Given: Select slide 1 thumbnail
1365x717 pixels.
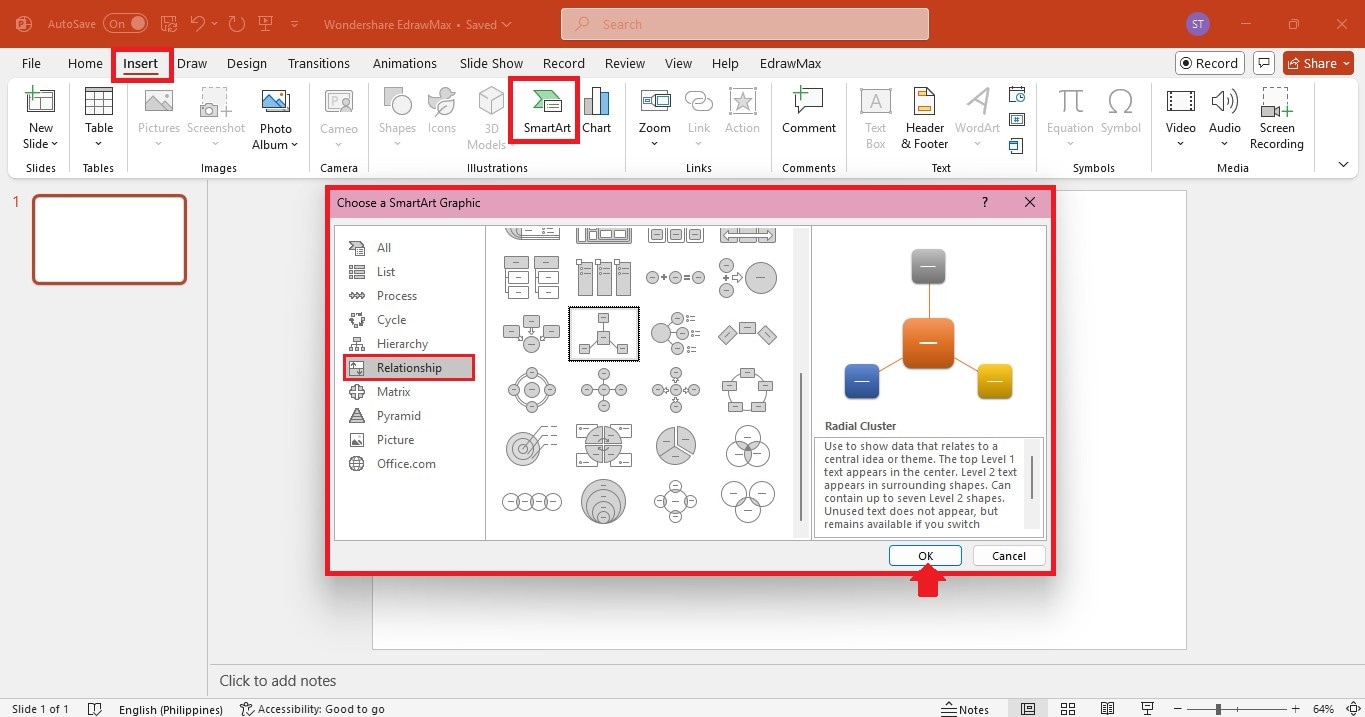Looking at the screenshot, I should (110, 239).
